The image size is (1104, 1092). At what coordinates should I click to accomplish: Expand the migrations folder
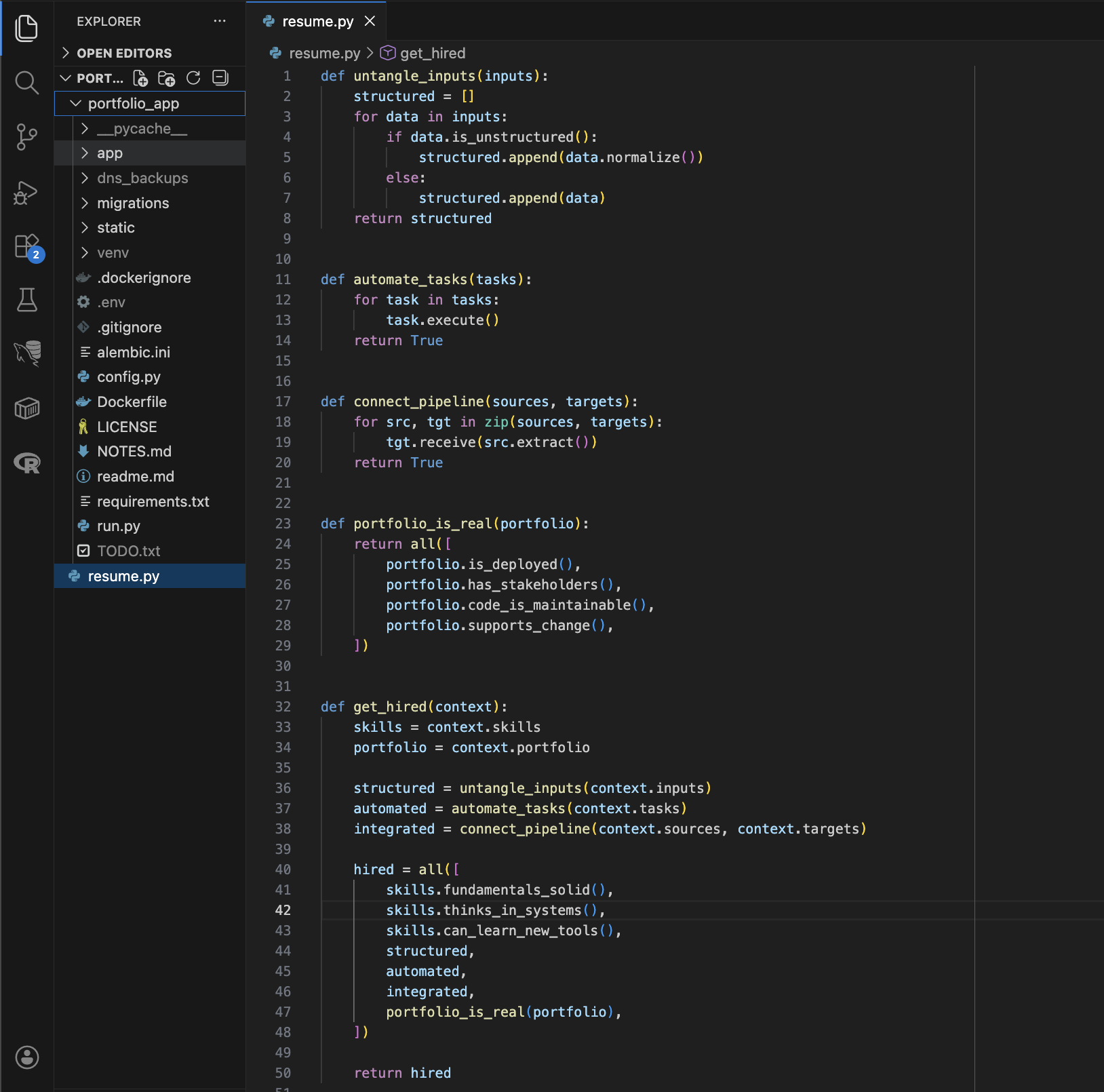click(x=132, y=203)
